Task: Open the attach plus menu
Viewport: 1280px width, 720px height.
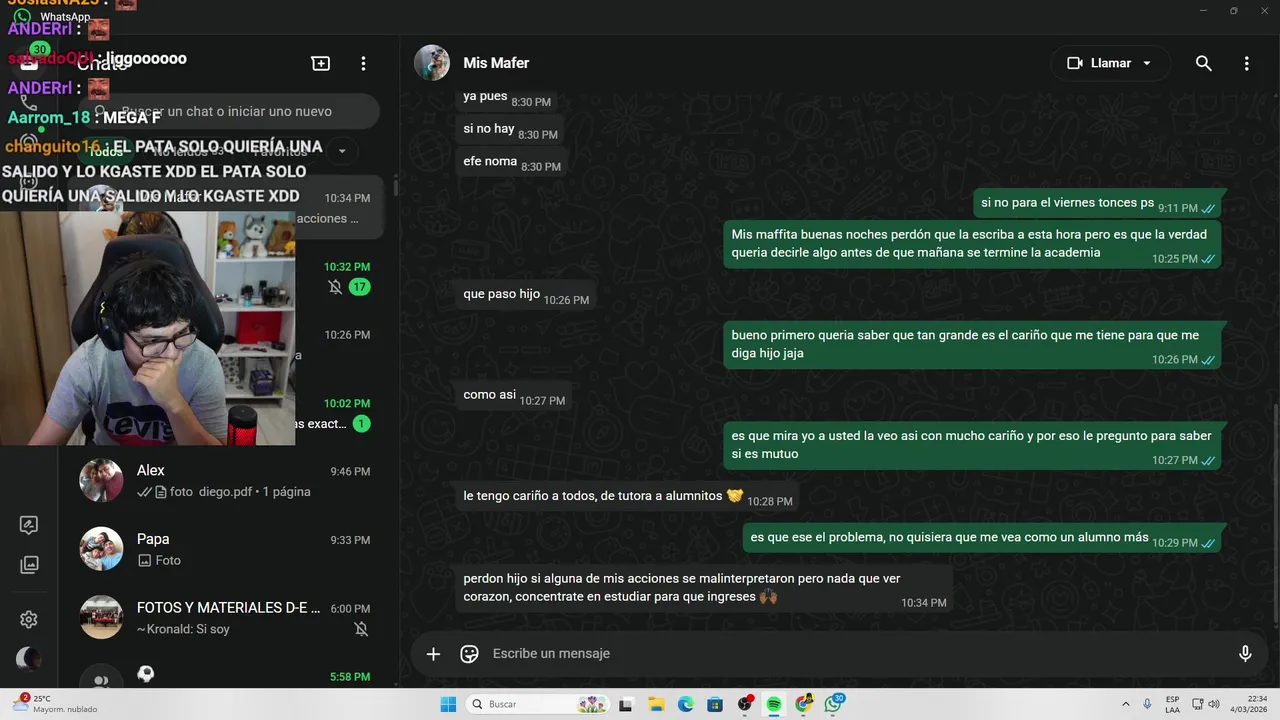Action: point(433,654)
